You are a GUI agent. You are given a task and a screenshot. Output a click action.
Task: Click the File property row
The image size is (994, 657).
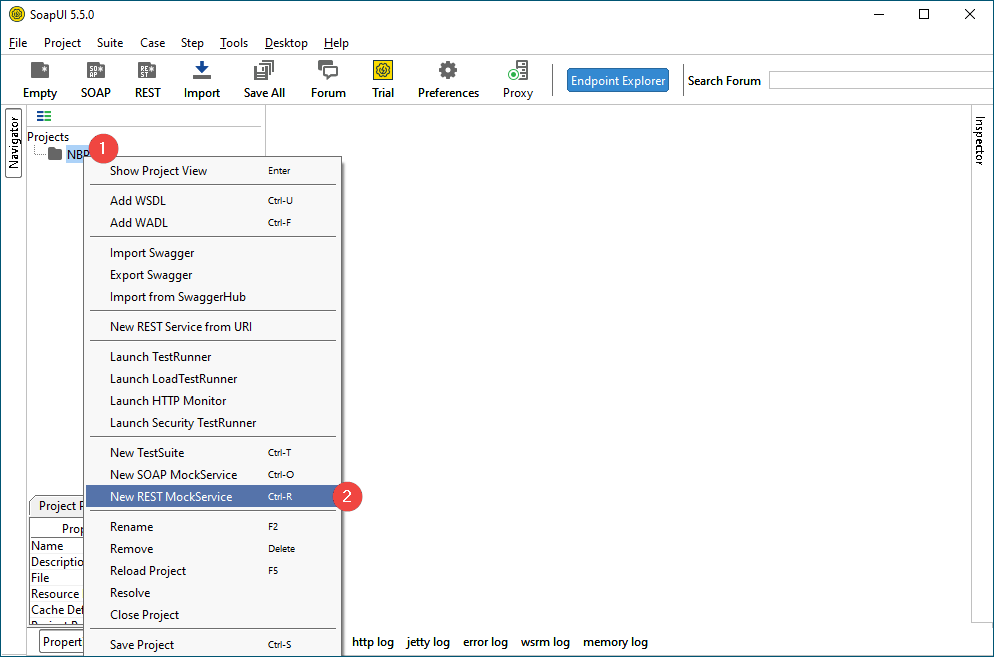(x=57, y=578)
